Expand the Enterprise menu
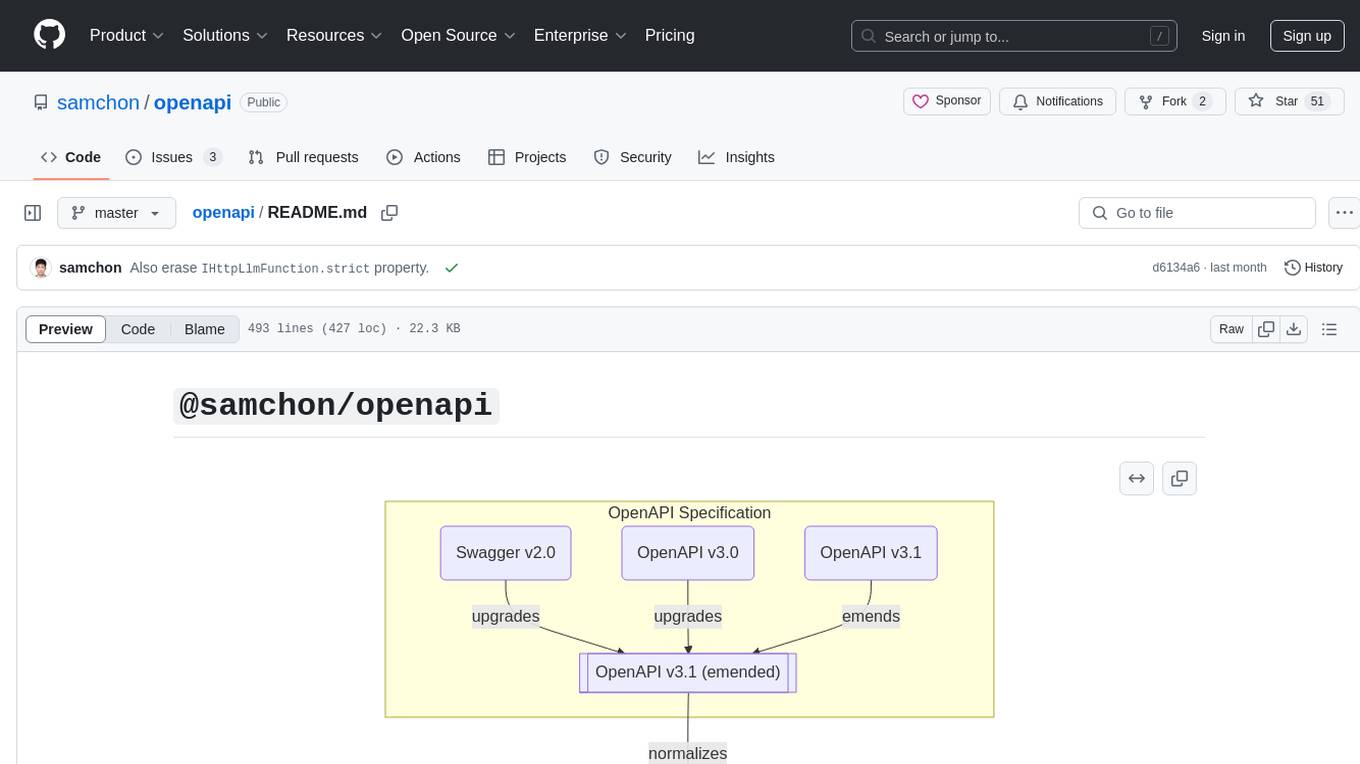Screen dimensions: 1360x764 coord(580,35)
